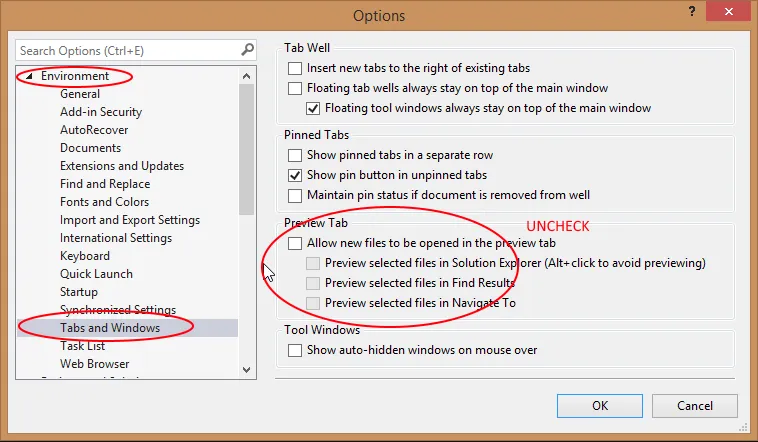Click the help question mark icon

pyautogui.click(x=688, y=11)
